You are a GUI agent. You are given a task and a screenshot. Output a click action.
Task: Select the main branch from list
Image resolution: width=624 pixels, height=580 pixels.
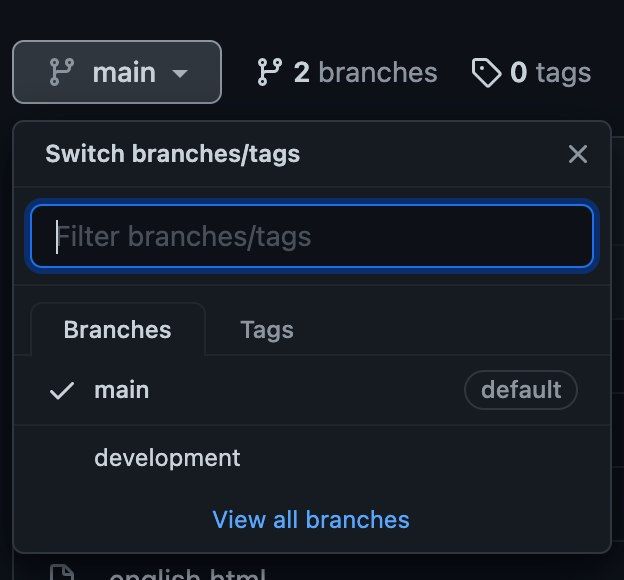click(x=122, y=390)
